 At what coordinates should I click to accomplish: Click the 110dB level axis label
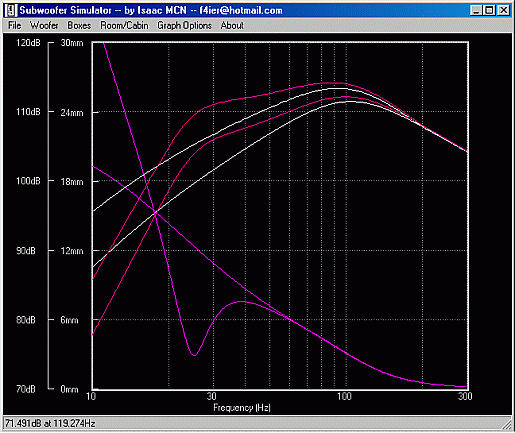pyautogui.click(x=28, y=112)
